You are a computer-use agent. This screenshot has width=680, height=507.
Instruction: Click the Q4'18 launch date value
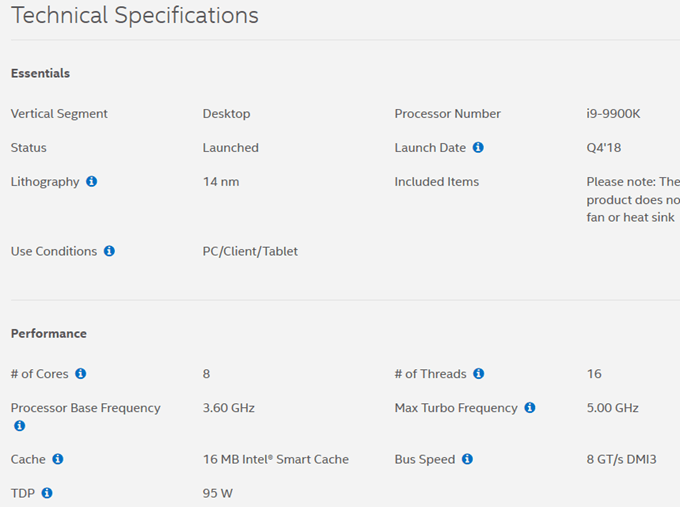[603, 148]
